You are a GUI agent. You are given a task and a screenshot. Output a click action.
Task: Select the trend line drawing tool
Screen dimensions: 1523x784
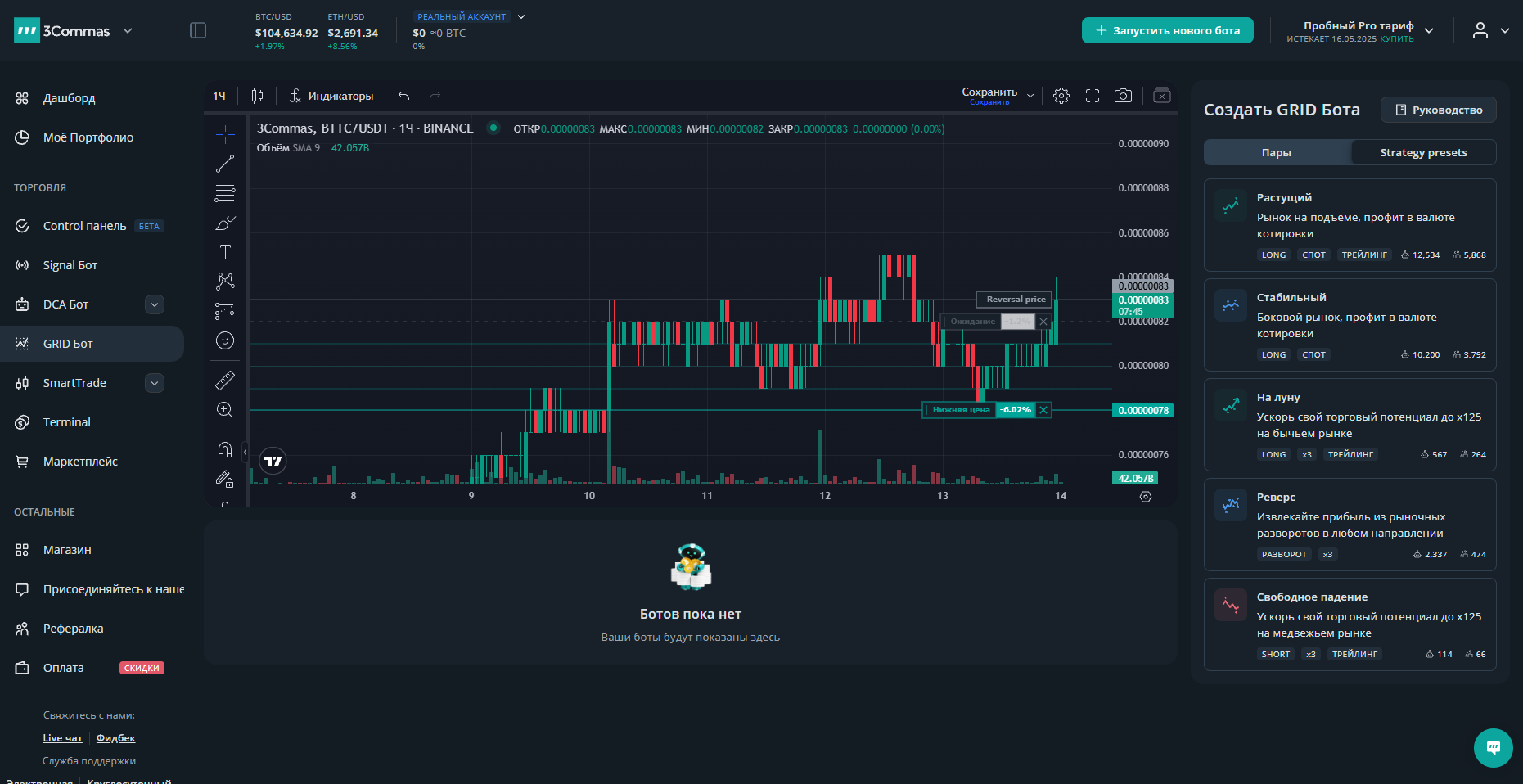tap(225, 164)
